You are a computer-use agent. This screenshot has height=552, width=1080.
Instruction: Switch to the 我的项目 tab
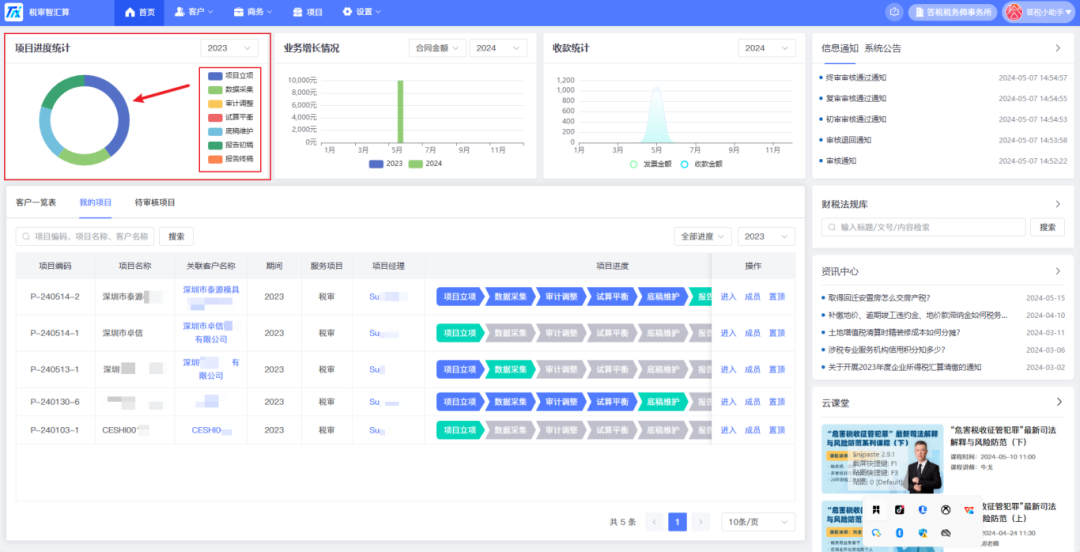pos(96,203)
